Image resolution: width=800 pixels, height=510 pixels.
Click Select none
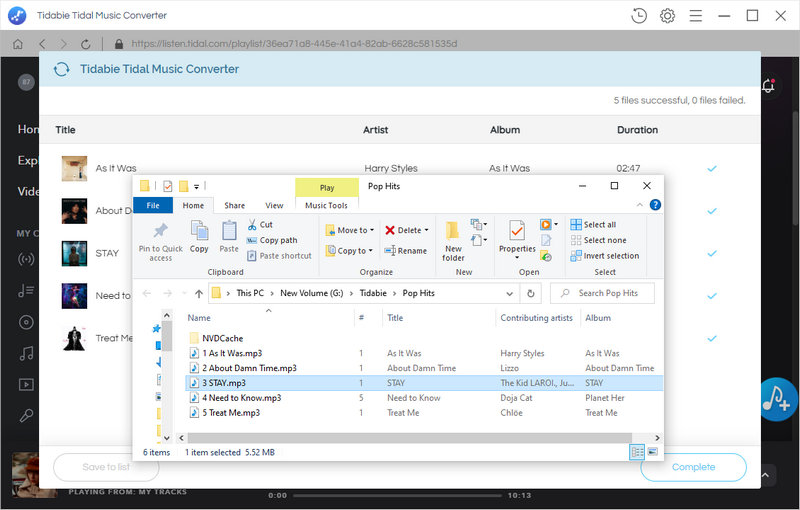point(598,240)
